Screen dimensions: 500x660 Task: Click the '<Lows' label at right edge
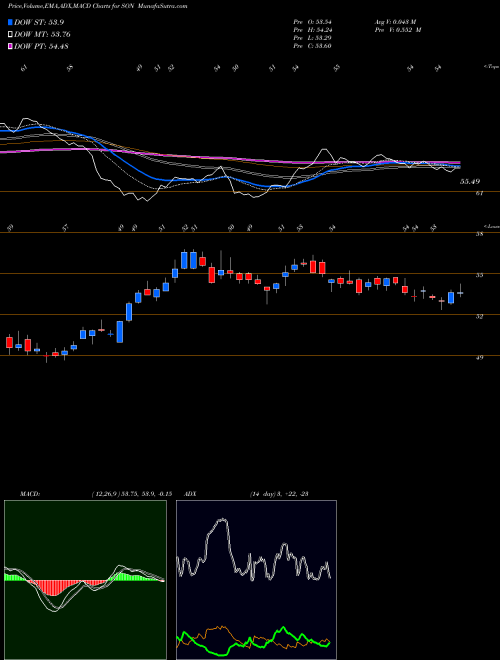click(491, 226)
